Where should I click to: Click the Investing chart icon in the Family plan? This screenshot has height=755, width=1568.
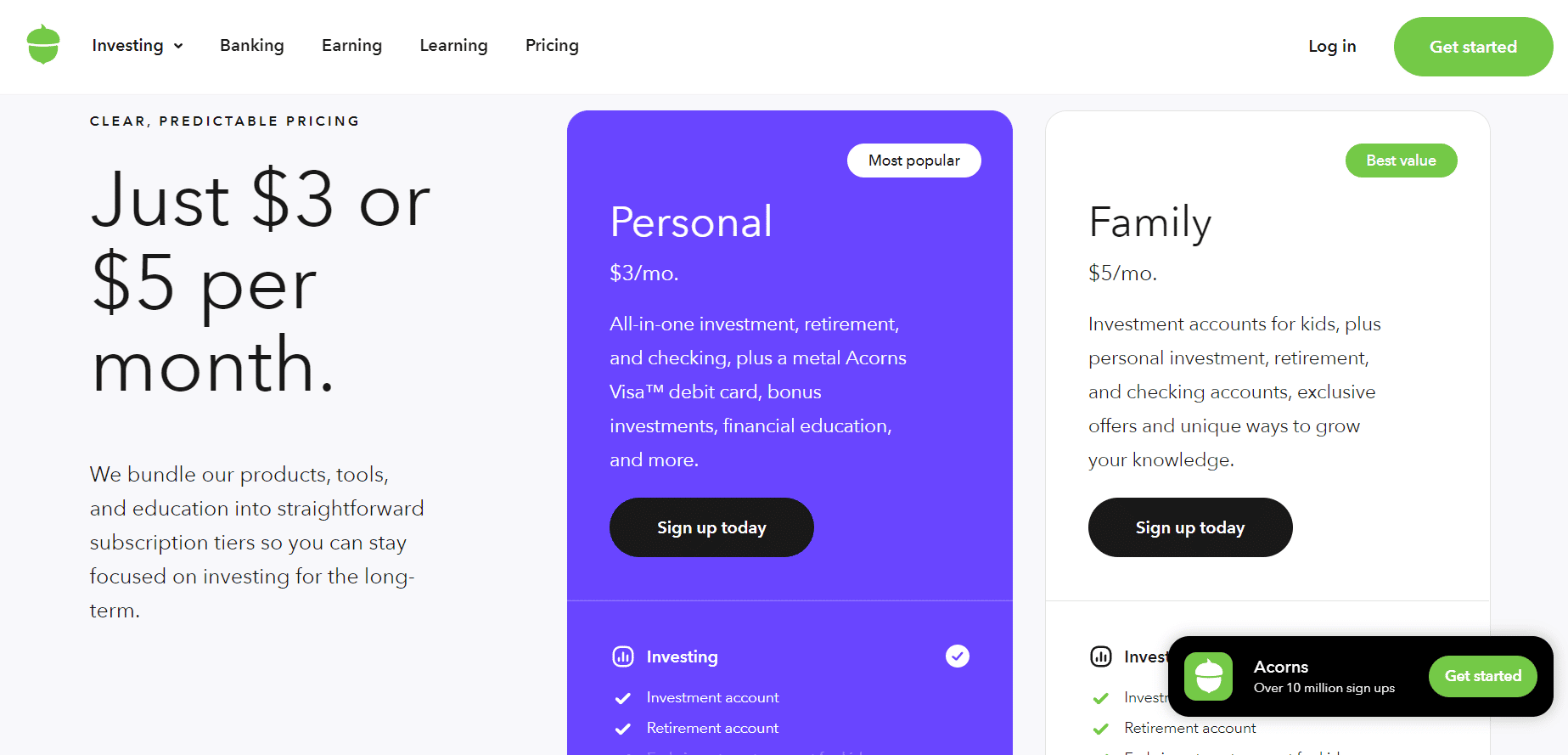(1101, 656)
